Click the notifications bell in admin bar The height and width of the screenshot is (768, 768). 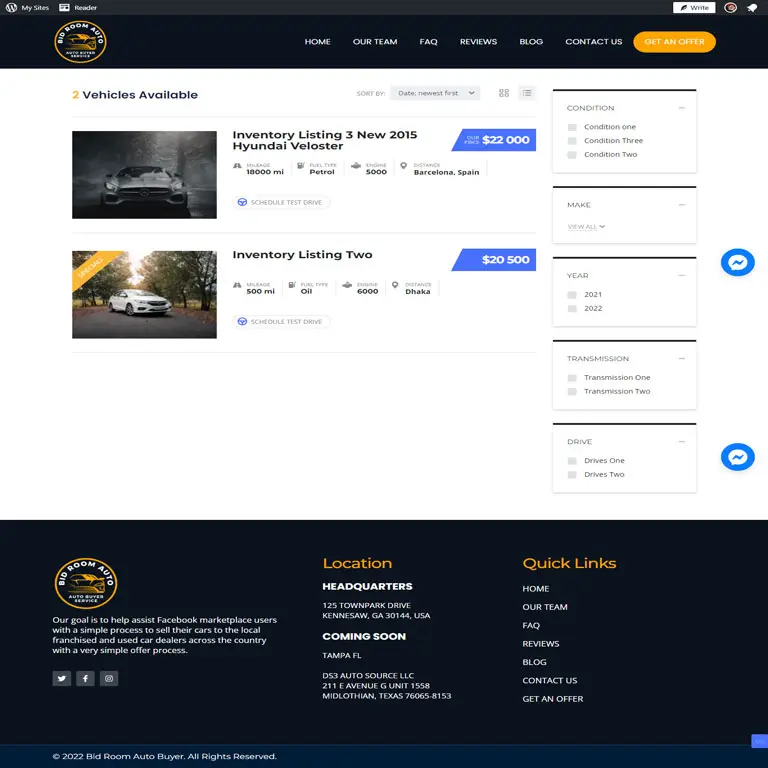(752, 7)
